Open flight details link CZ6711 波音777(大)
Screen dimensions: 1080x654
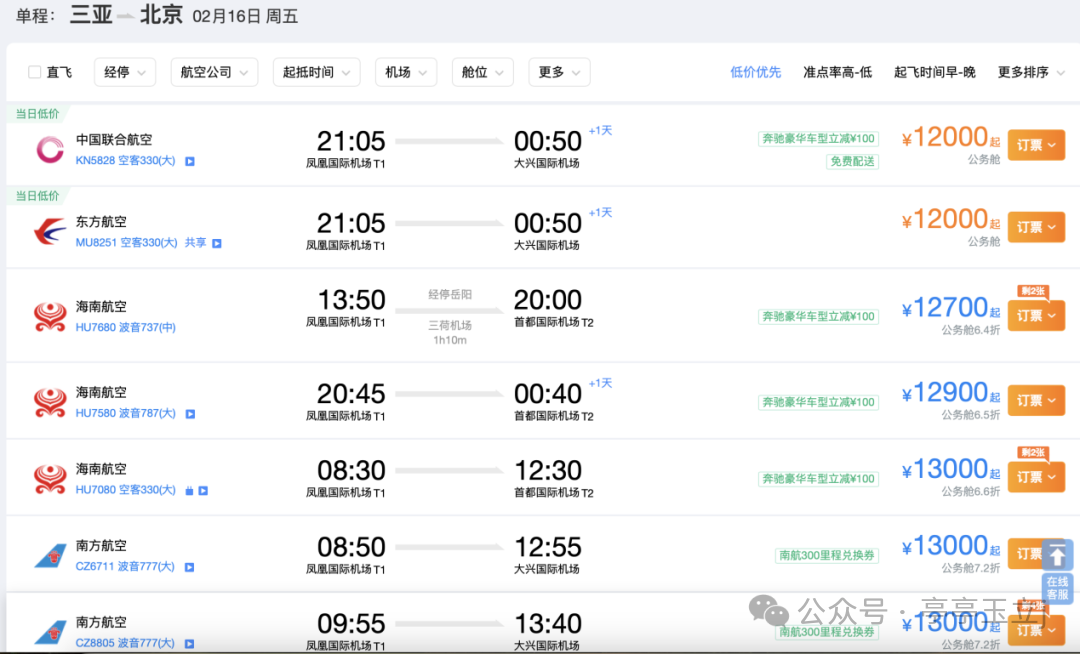pos(125,566)
